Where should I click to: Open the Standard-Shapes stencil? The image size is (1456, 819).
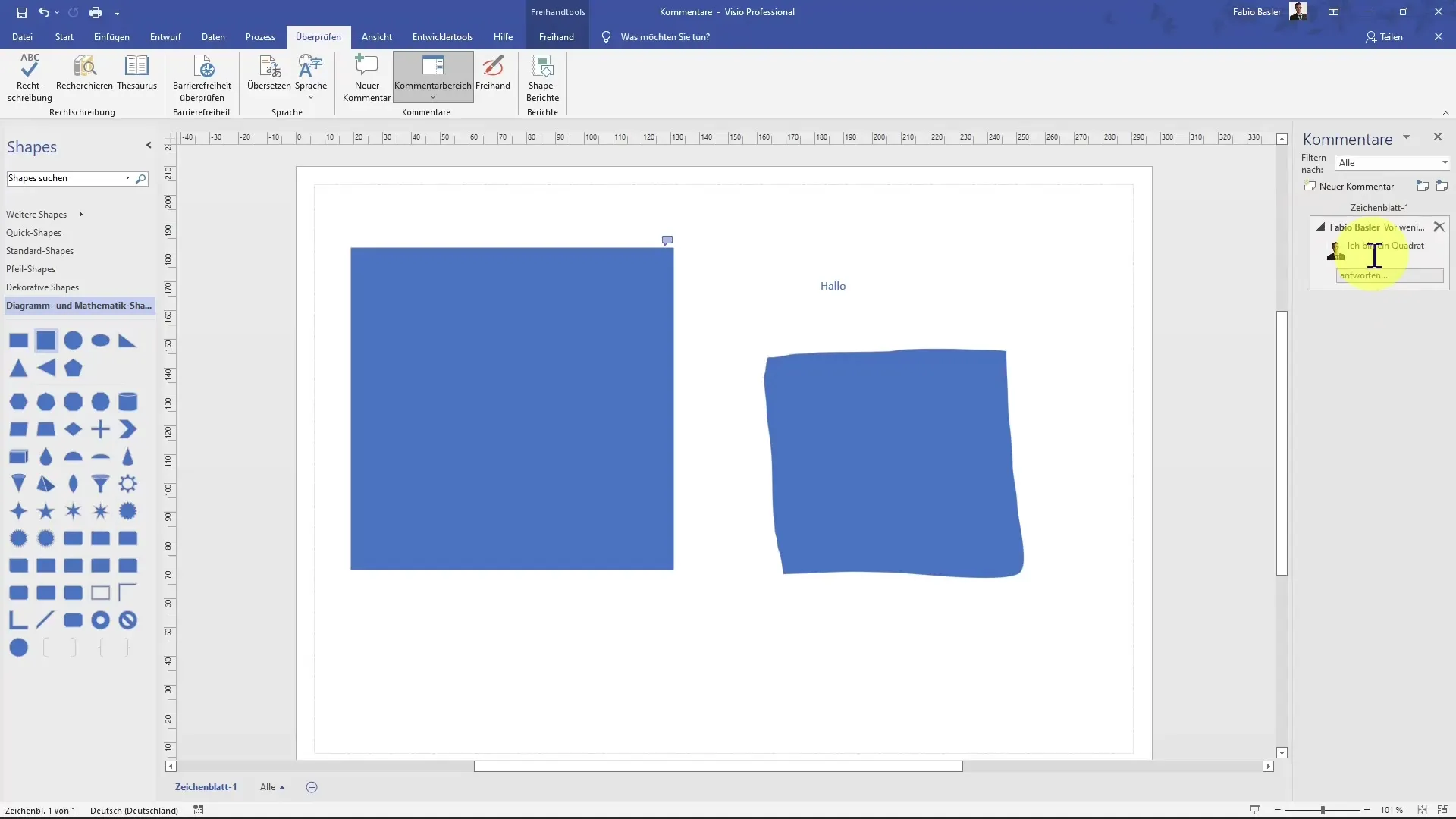[x=39, y=251]
